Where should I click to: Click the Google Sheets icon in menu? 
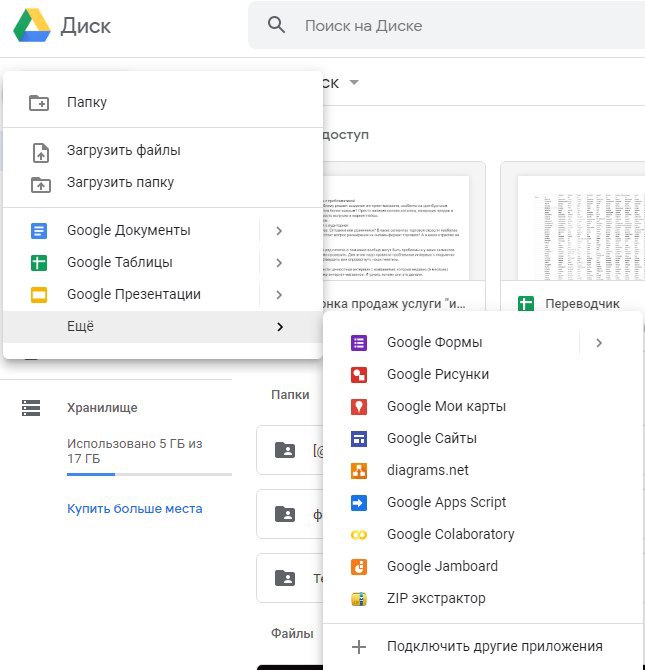point(39,263)
